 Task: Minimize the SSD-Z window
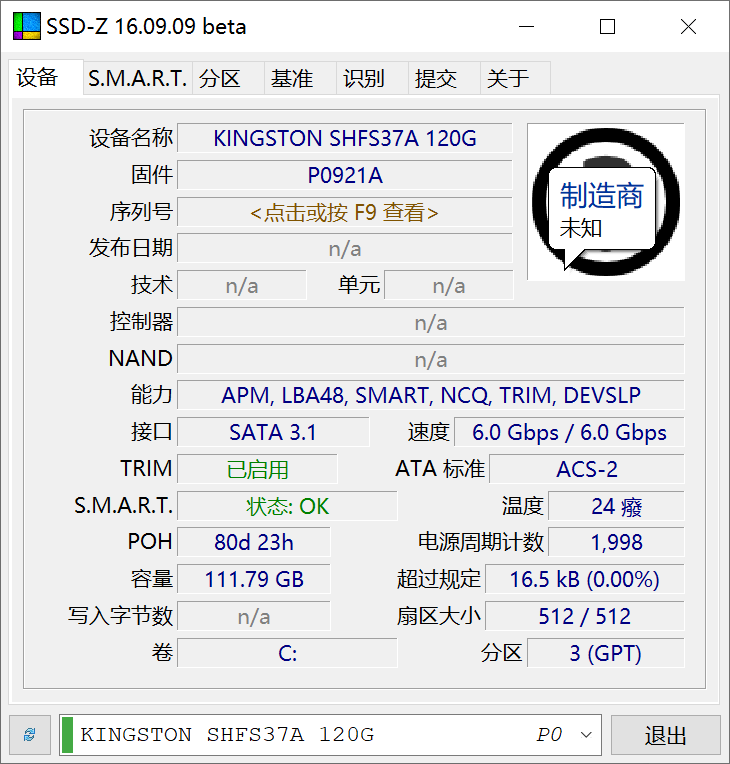(x=526, y=26)
